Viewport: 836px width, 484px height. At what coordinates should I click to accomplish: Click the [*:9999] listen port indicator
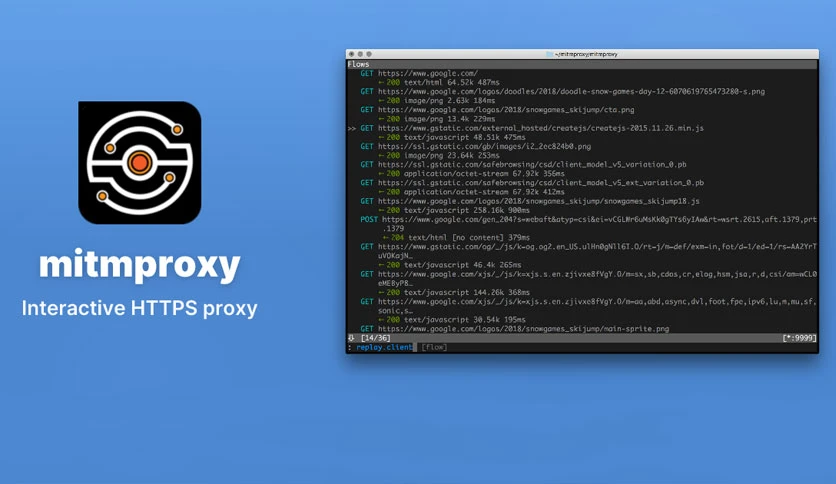[799, 338]
